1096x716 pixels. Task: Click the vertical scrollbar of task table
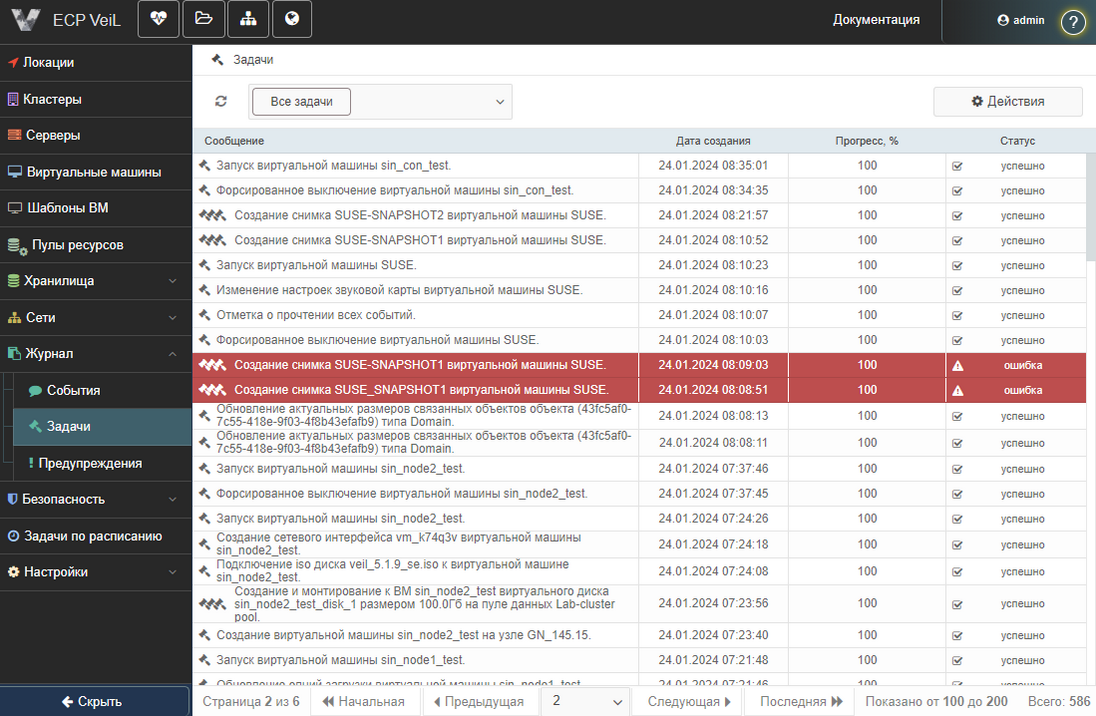1090,207
